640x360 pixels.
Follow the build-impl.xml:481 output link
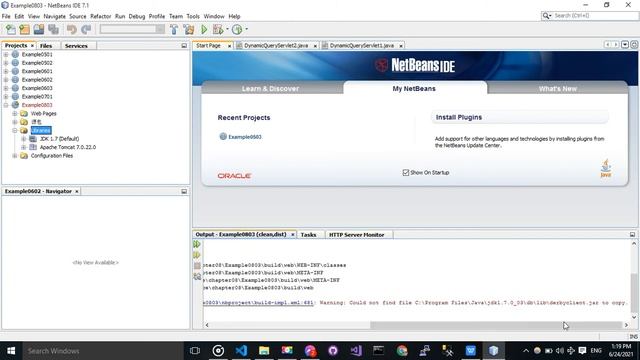click(x=259, y=303)
